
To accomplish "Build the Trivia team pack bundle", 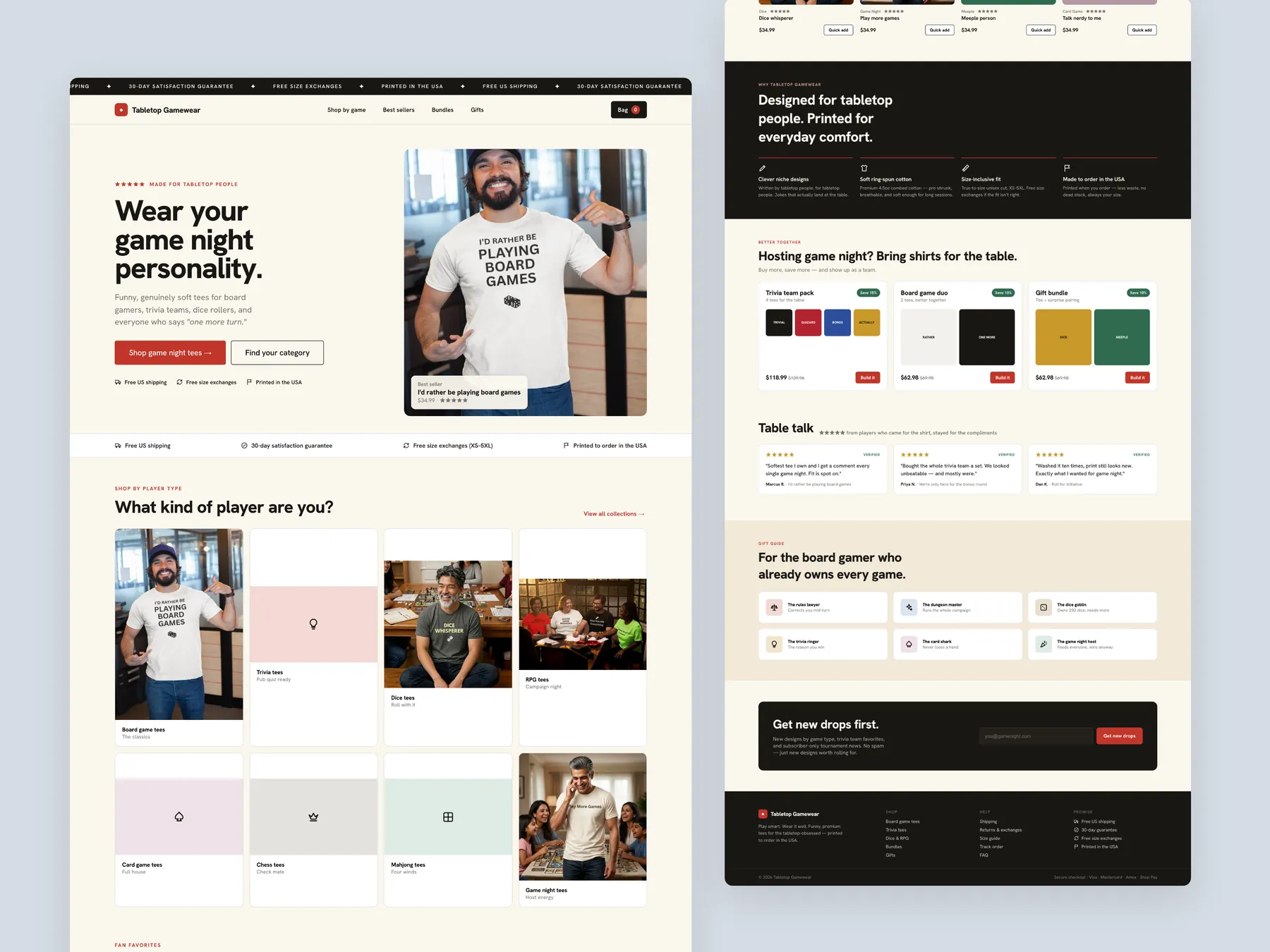I will click(x=868, y=378).
